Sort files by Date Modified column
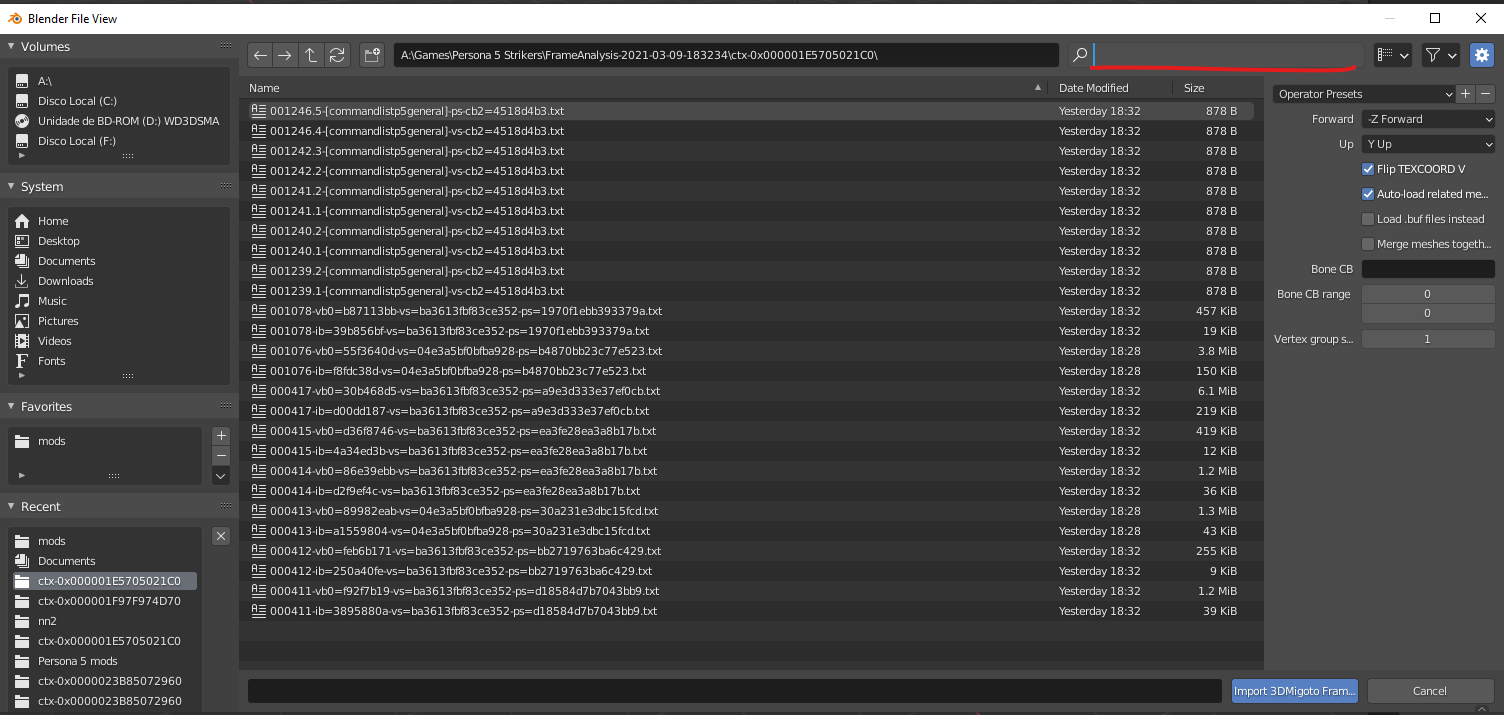Image resolution: width=1504 pixels, height=715 pixels. pyautogui.click(x=1111, y=88)
